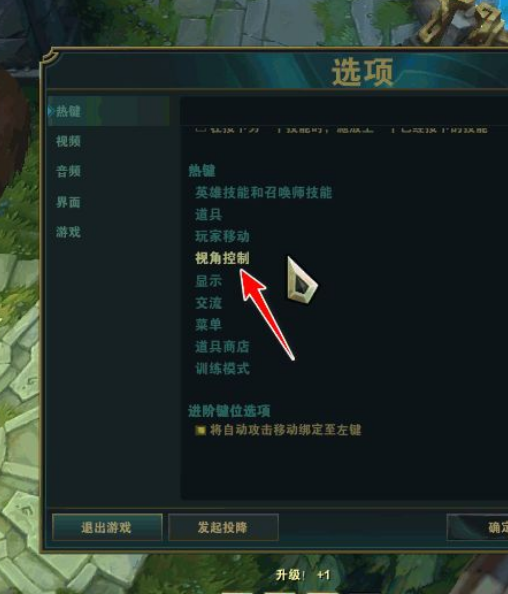Confirm settings with the 确定 button

pyautogui.click(x=478, y=527)
